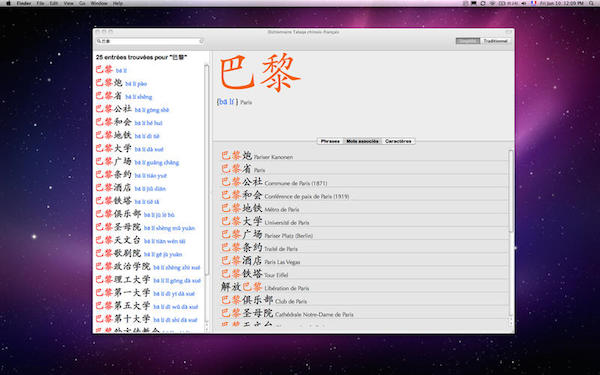Click the blue pinyin [bā lí] in definition
This screenshot has height=375, width=600.
click(x=227, y=102)
